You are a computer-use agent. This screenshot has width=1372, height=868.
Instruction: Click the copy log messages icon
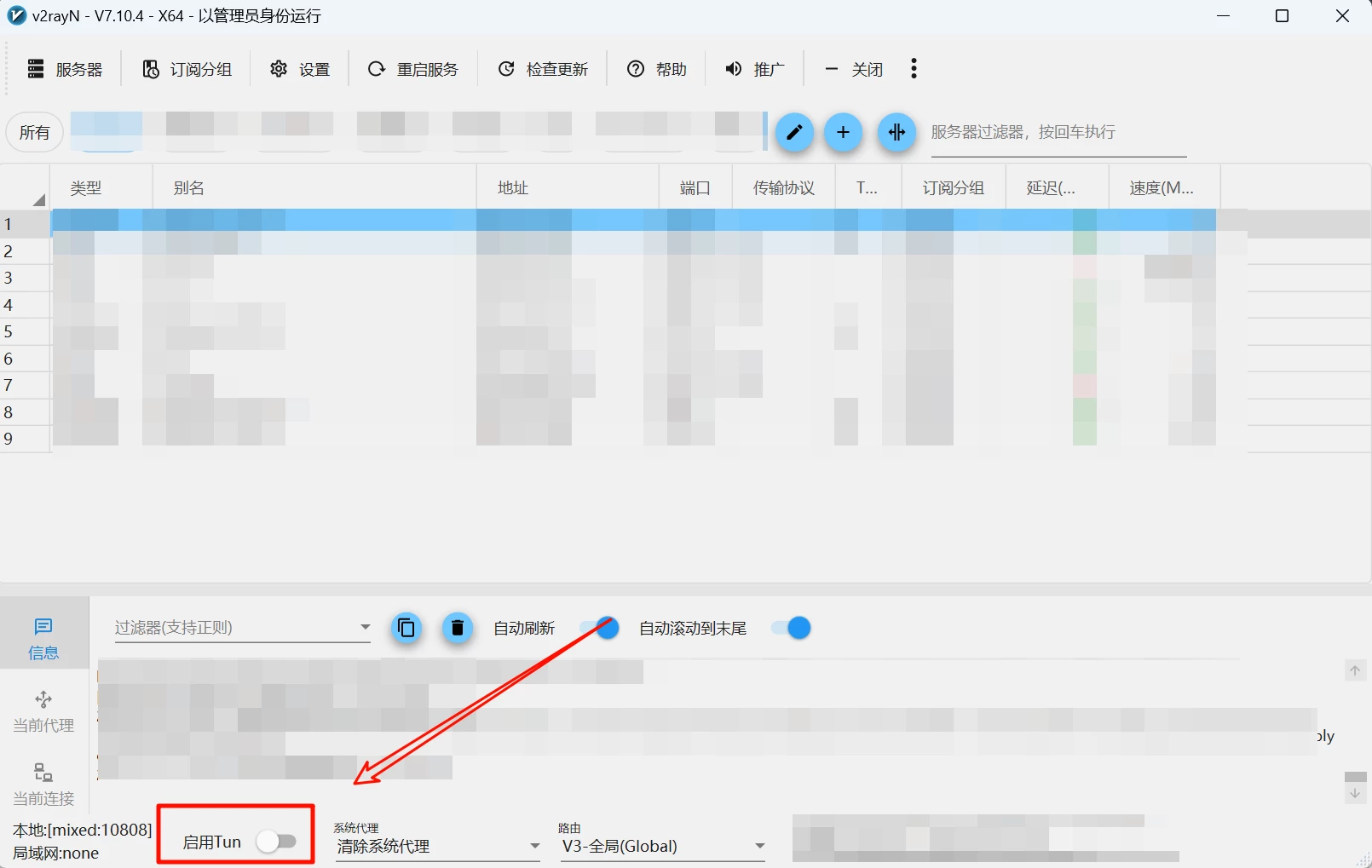(x=406, y=628)
